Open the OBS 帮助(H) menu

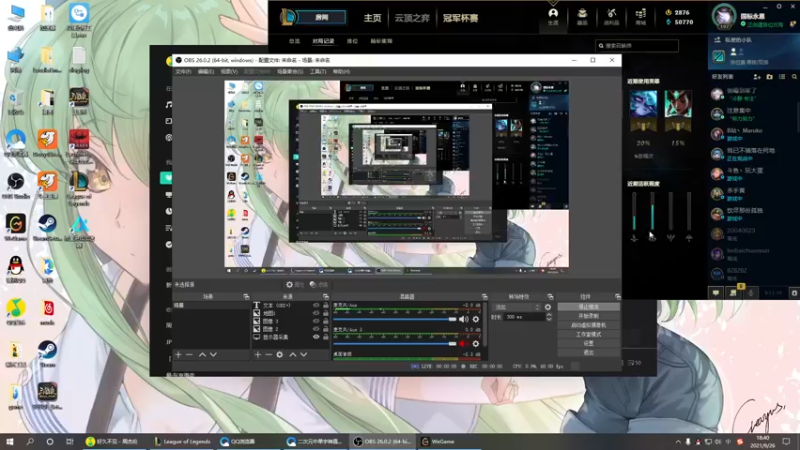pos(341,71)
